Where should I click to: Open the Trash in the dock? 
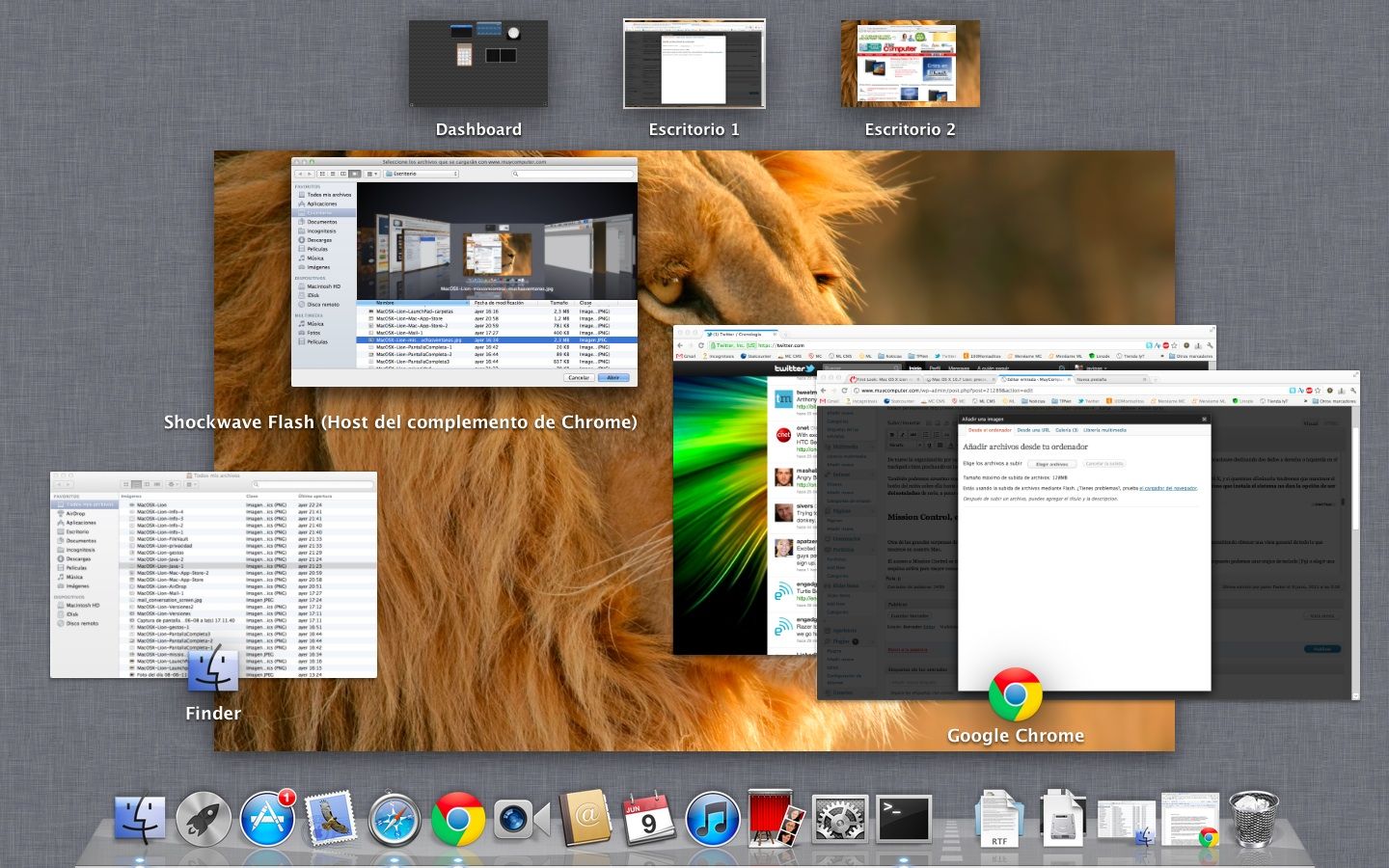click(x=1254, y=820)
